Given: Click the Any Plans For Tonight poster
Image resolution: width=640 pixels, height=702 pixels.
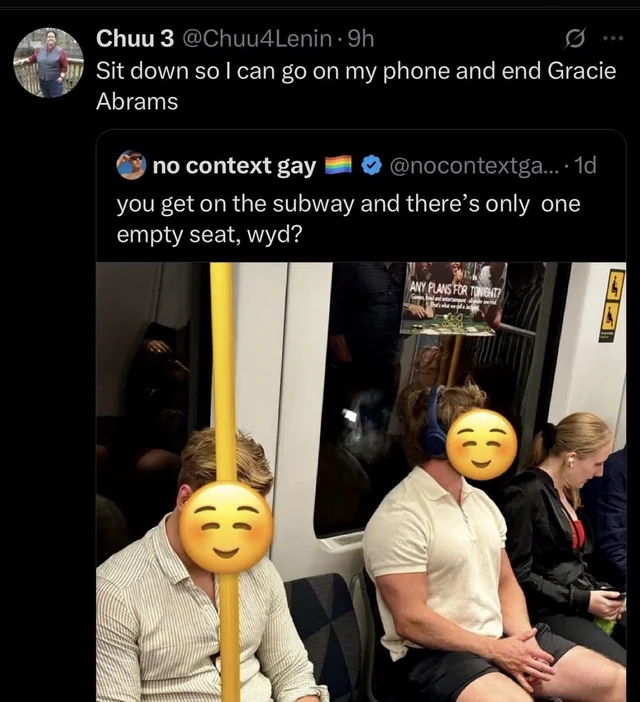Looking at the screenshot, I should [453, 299].
